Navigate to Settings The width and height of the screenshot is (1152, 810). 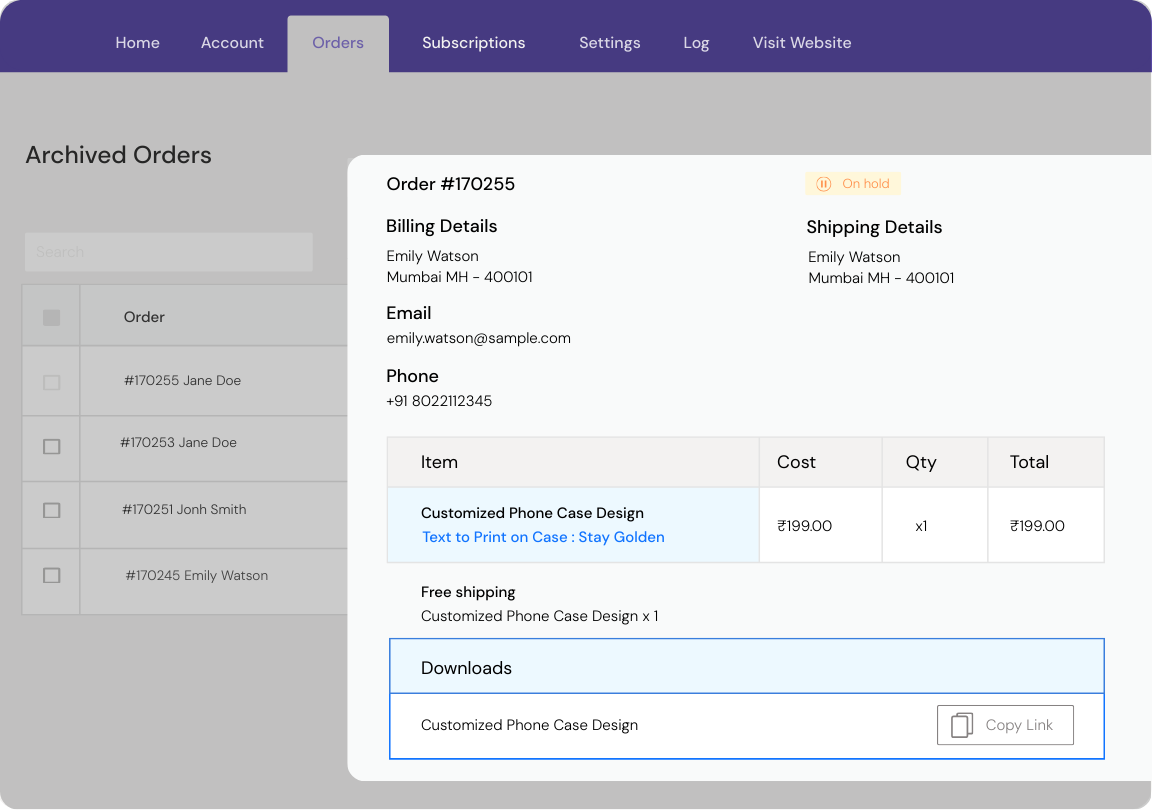(609, 43)
